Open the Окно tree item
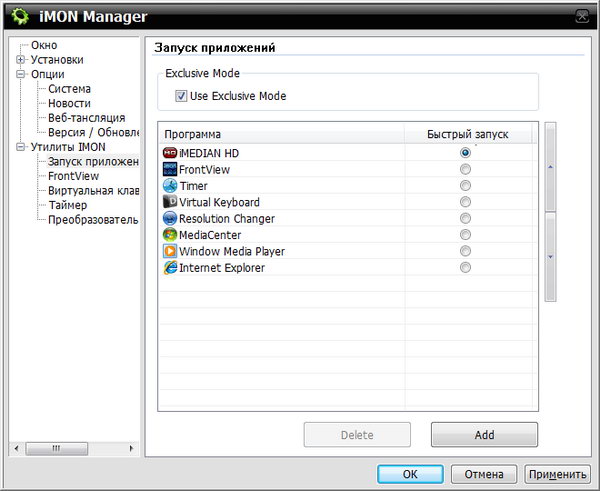The height and width of the screenshot is (491, 600). [x=44, y=45]
